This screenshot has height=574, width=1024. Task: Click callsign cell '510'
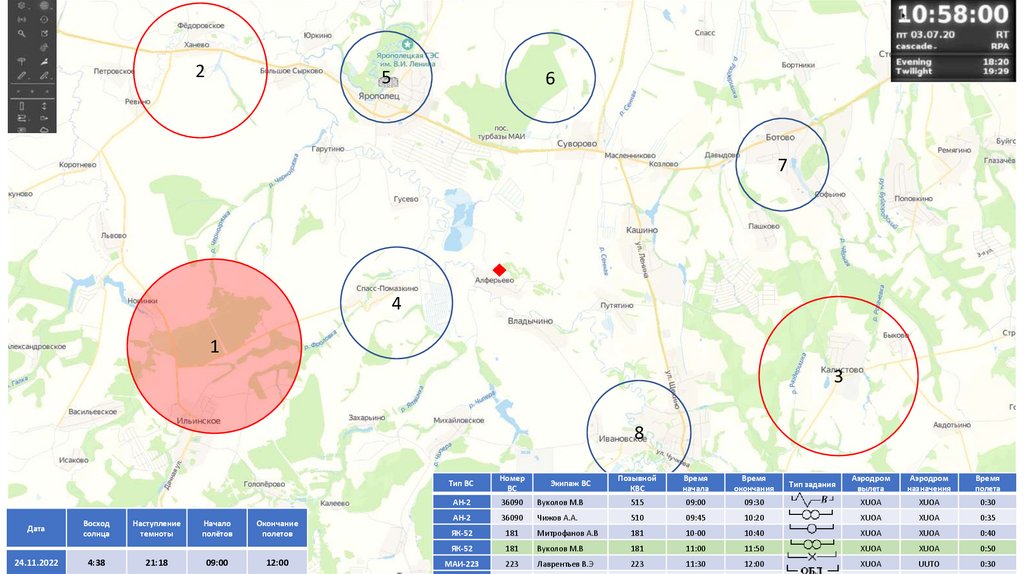pos(637,517)
